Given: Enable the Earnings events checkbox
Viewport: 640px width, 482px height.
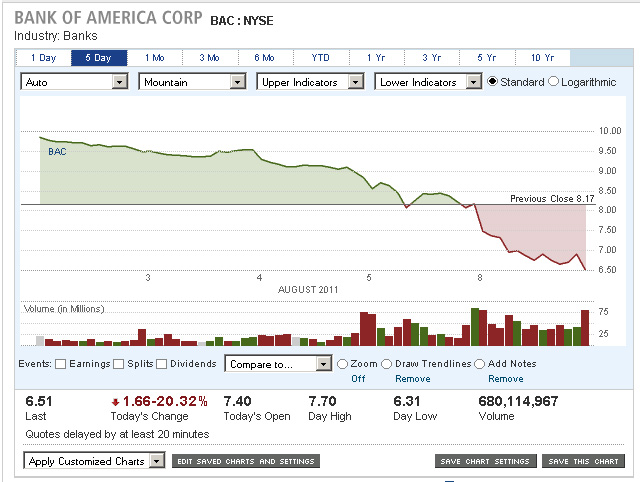Looking at the screenshot, I should (60, 364).
